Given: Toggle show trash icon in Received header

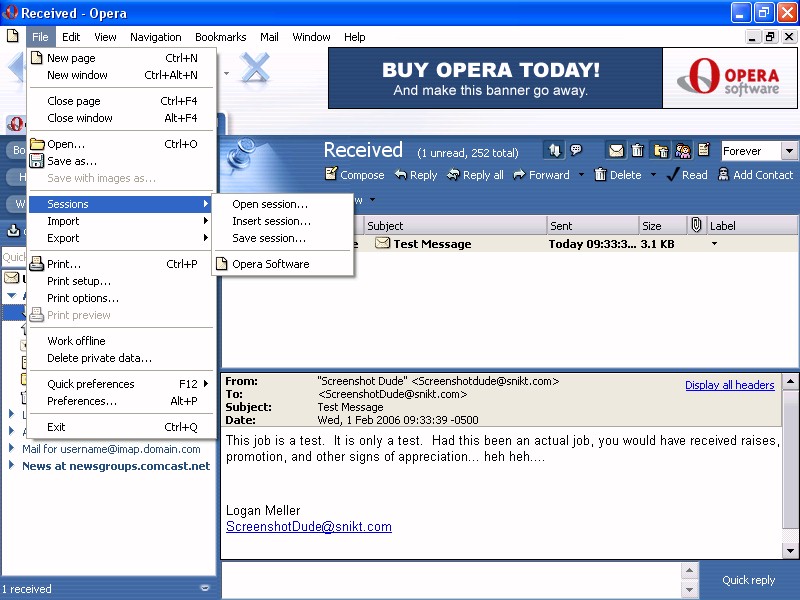Looking at the screenshot, I should point(637,151).
